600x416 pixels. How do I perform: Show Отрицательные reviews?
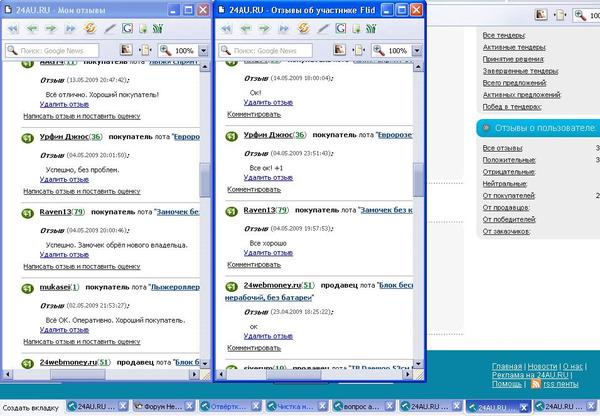(509, 172)
